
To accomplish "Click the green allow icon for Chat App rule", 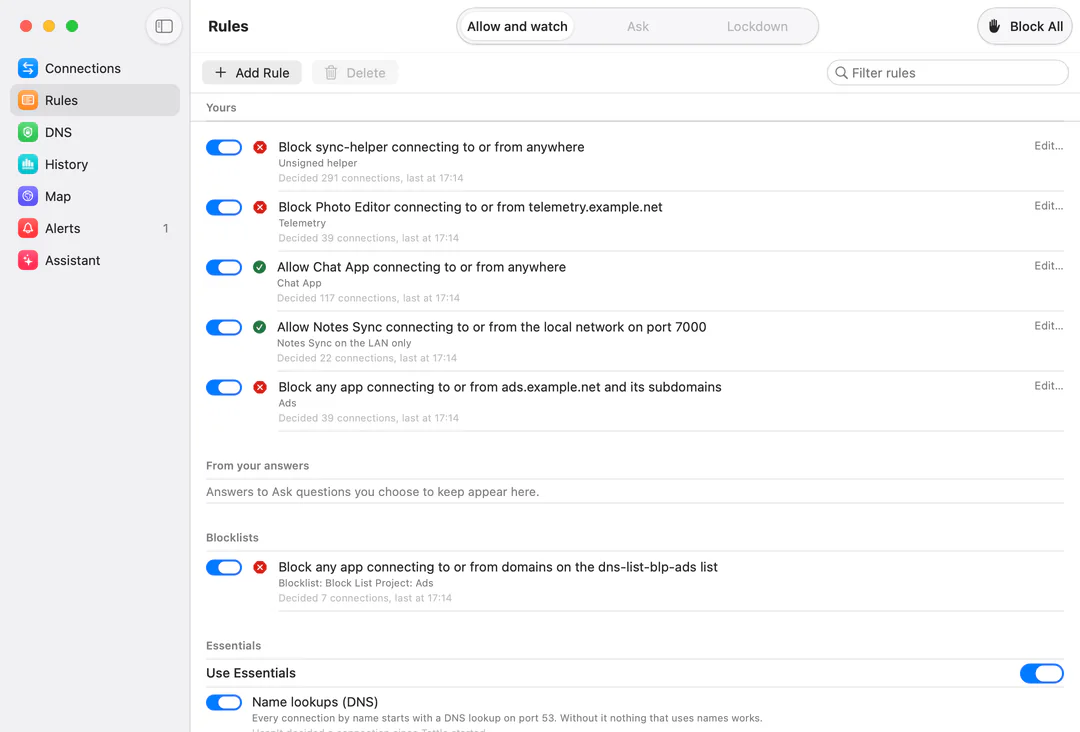I will tap(259, 267).
